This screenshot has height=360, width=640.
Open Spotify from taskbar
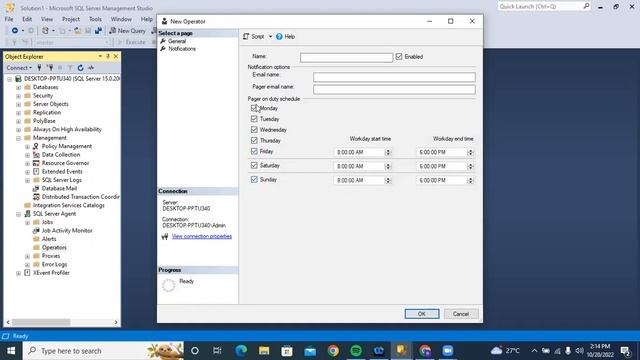[x=356, y=351]
